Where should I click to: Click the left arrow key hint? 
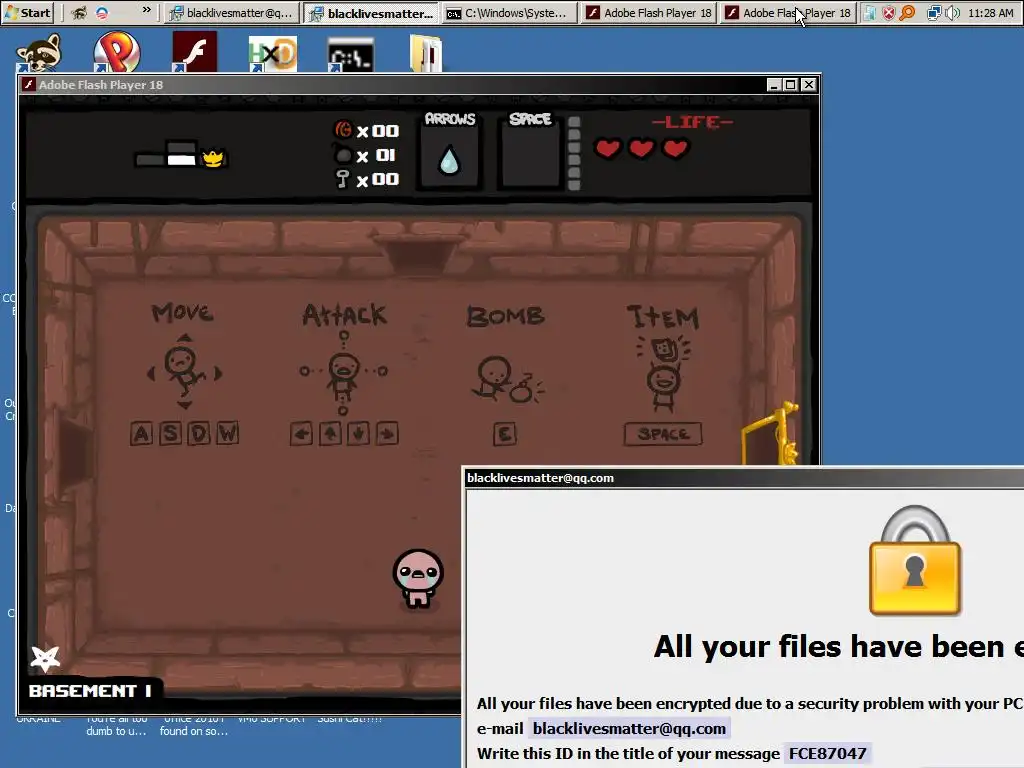tap(301, 434)
